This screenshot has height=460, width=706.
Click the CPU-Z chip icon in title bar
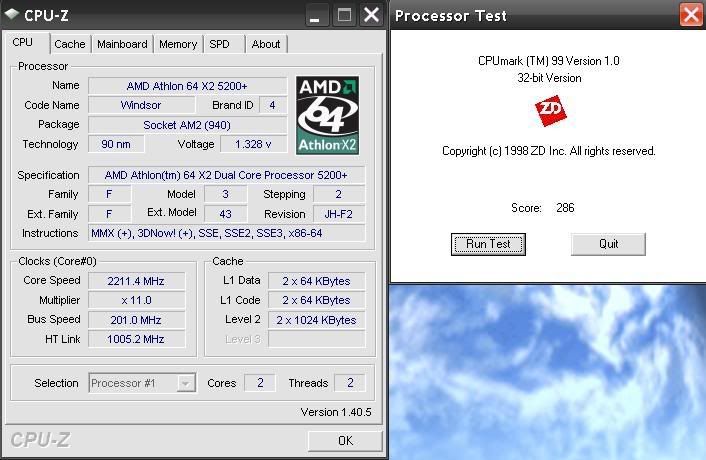[x=12, y=14]
